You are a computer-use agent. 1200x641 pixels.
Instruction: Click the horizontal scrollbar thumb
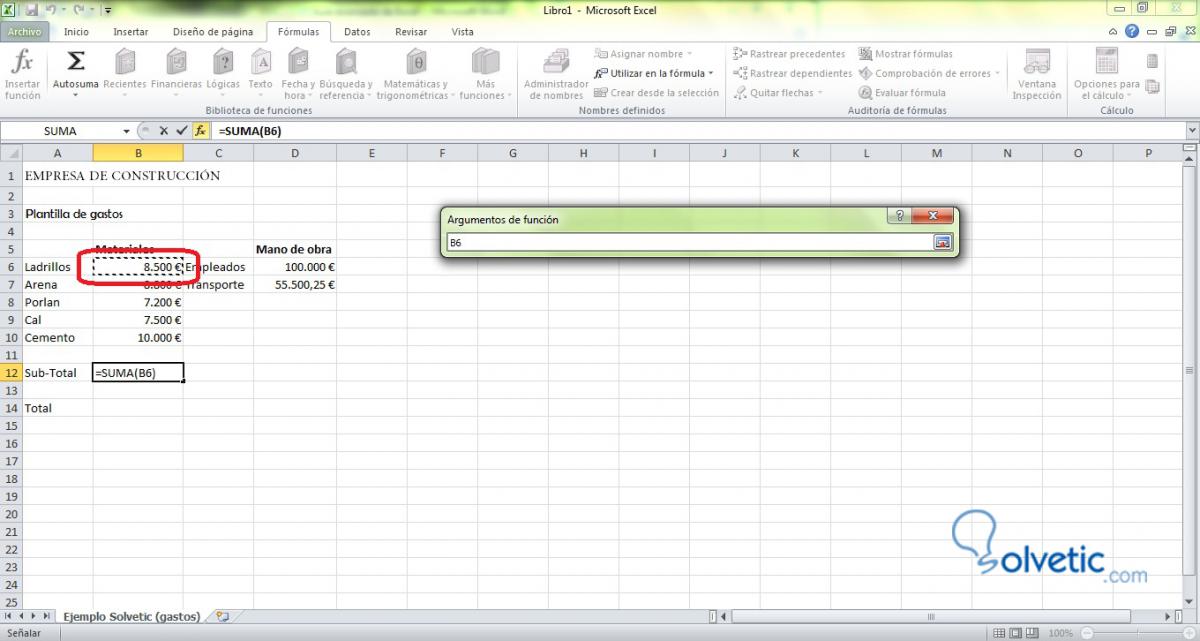[931, 616]
